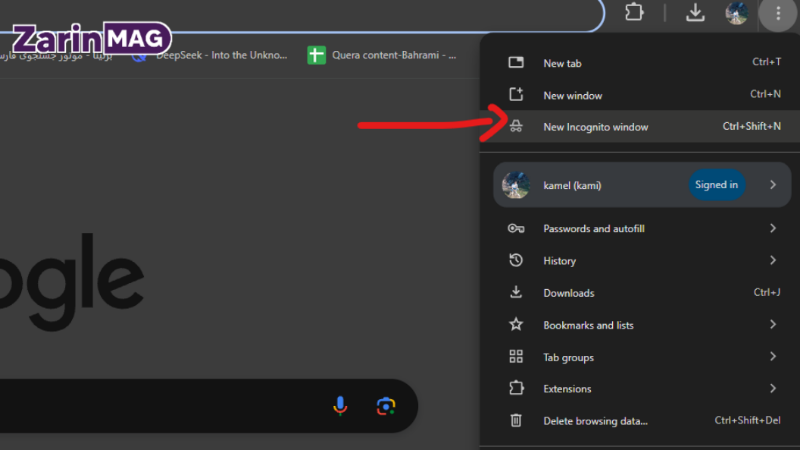Click the download arrow icon beside Downloads

(x=516, y=292)
